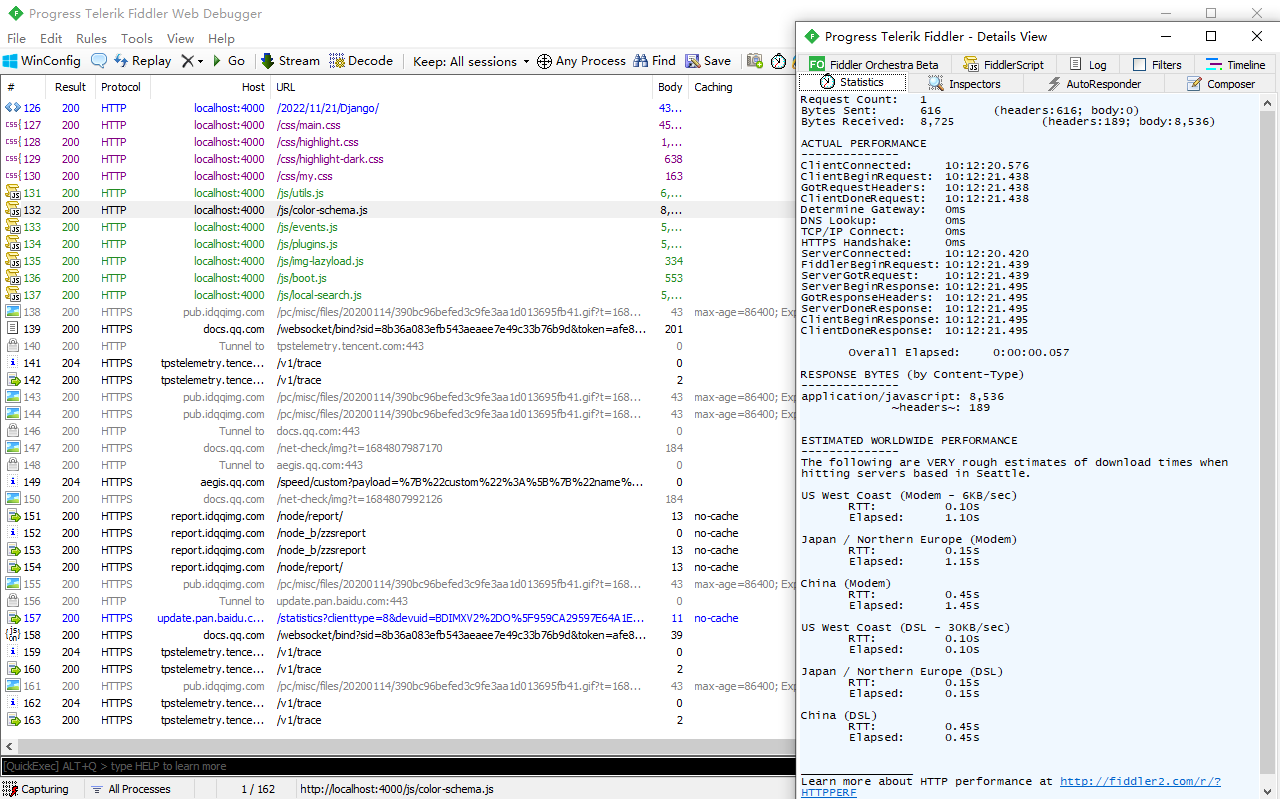Click the QuickExec command input box
1280x800 pixels.
pos(397,766)
